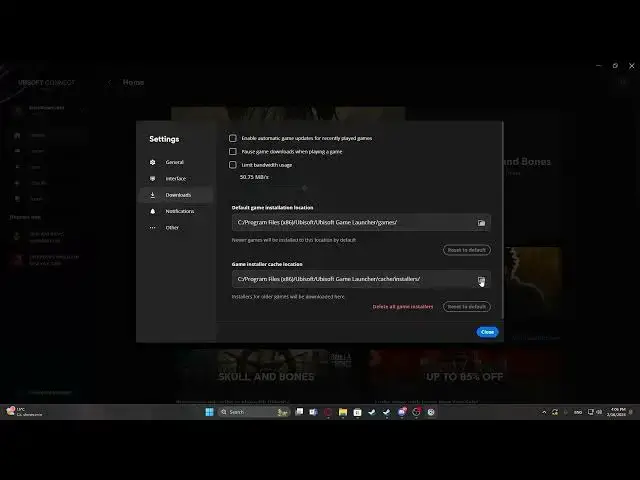Close the Settings dialog
This screenshot has height=480, width=640.
[x=487, y=332]
